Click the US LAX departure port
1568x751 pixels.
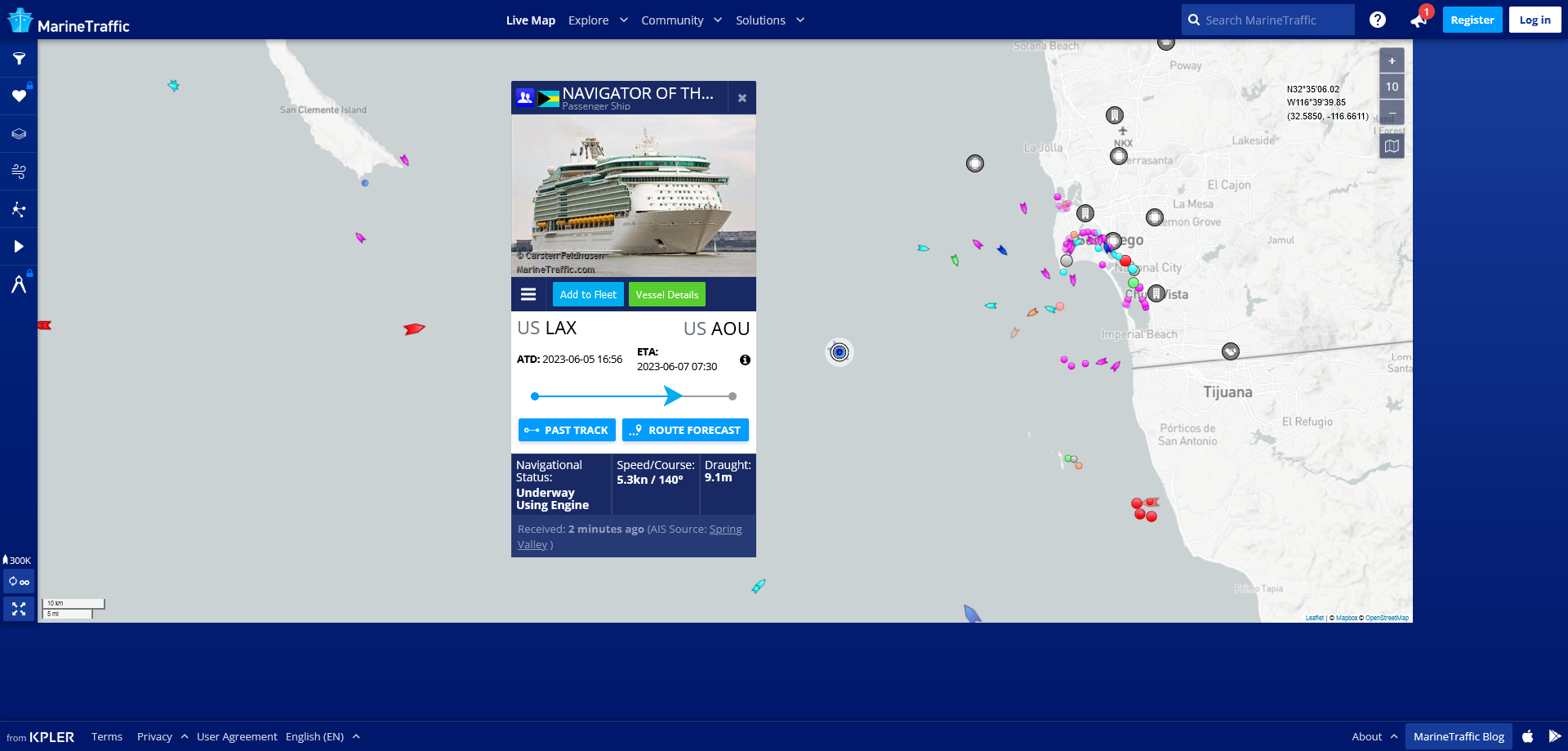point(547,329)
